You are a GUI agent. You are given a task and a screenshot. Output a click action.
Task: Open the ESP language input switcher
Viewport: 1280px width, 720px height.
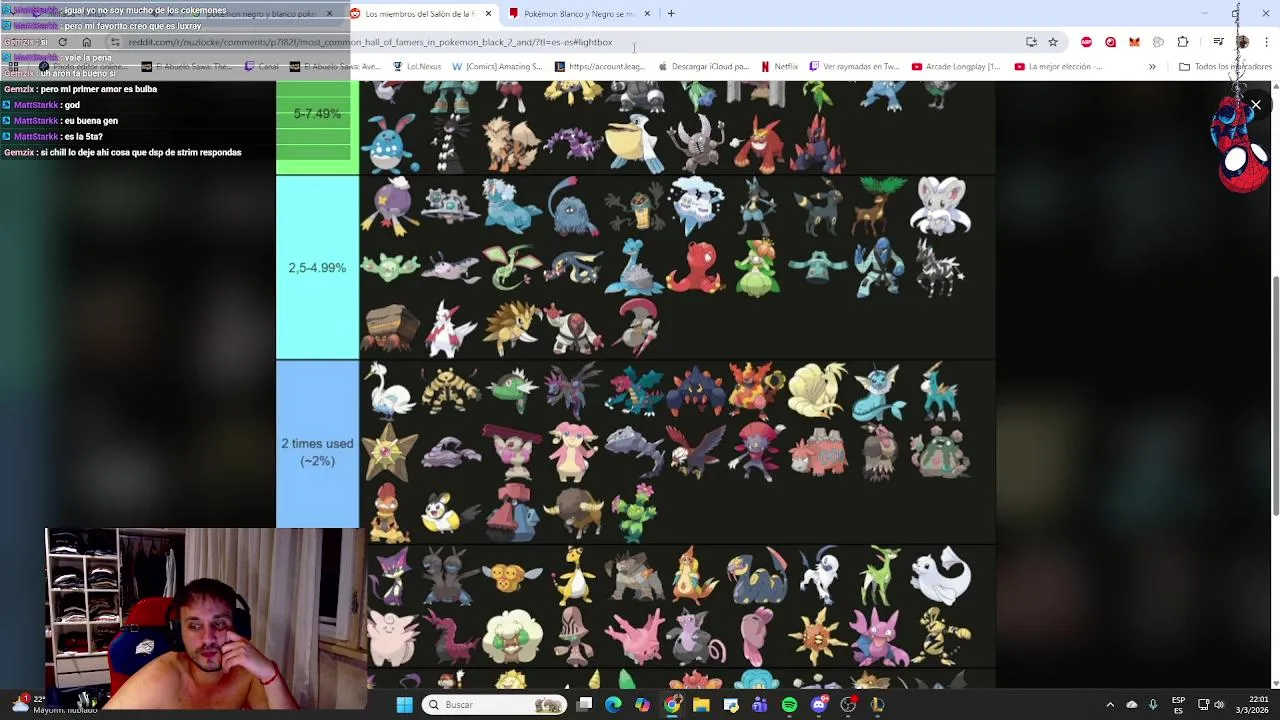1178,705
